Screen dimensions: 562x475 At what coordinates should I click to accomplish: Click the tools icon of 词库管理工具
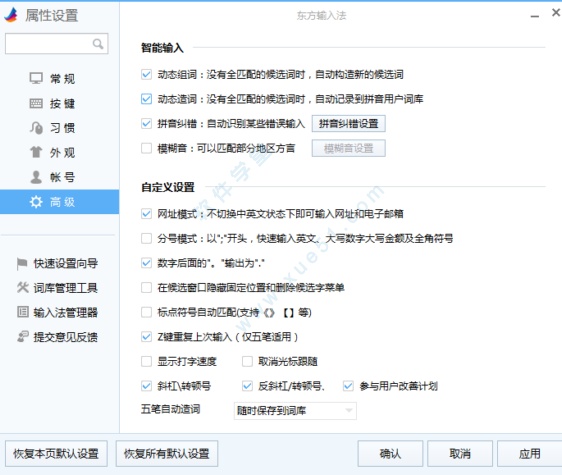point(23,287)
